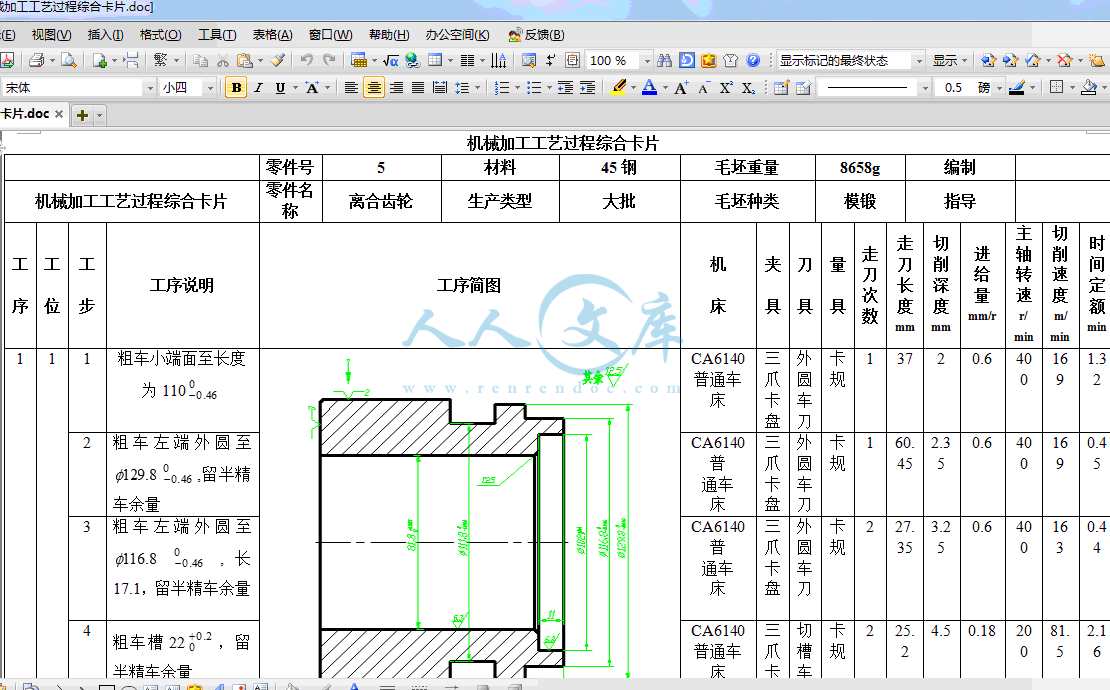Select the yellow highlight color tool

[619, 88]
